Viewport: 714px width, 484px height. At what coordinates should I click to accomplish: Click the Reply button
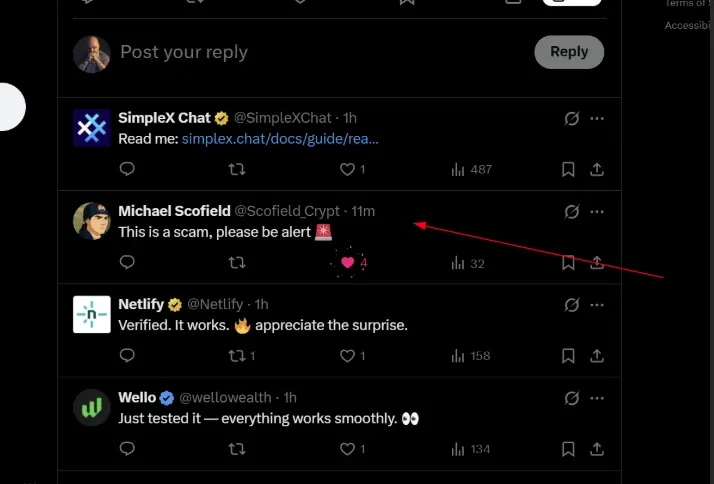569,52
